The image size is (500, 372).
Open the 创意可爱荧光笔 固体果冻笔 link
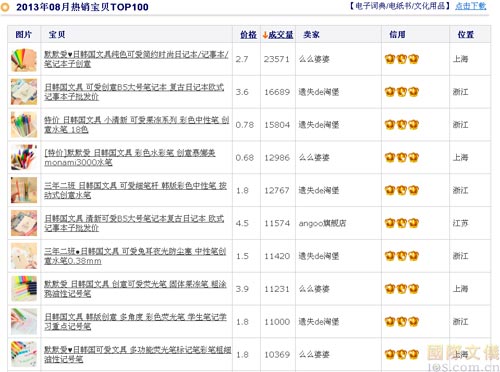(135, 288)
